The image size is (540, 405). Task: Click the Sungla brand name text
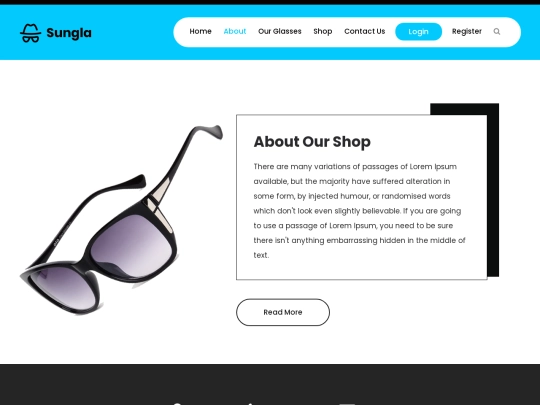point(69,33)
